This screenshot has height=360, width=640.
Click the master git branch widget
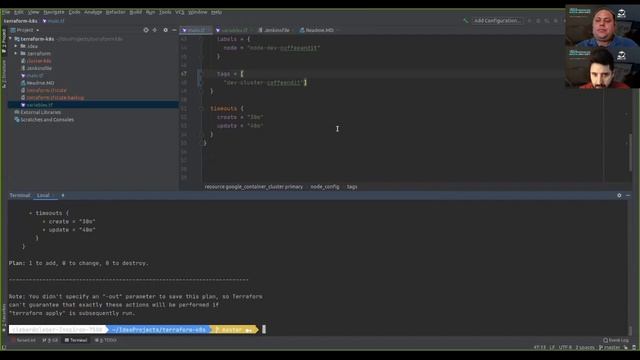[x=609, y=347]
